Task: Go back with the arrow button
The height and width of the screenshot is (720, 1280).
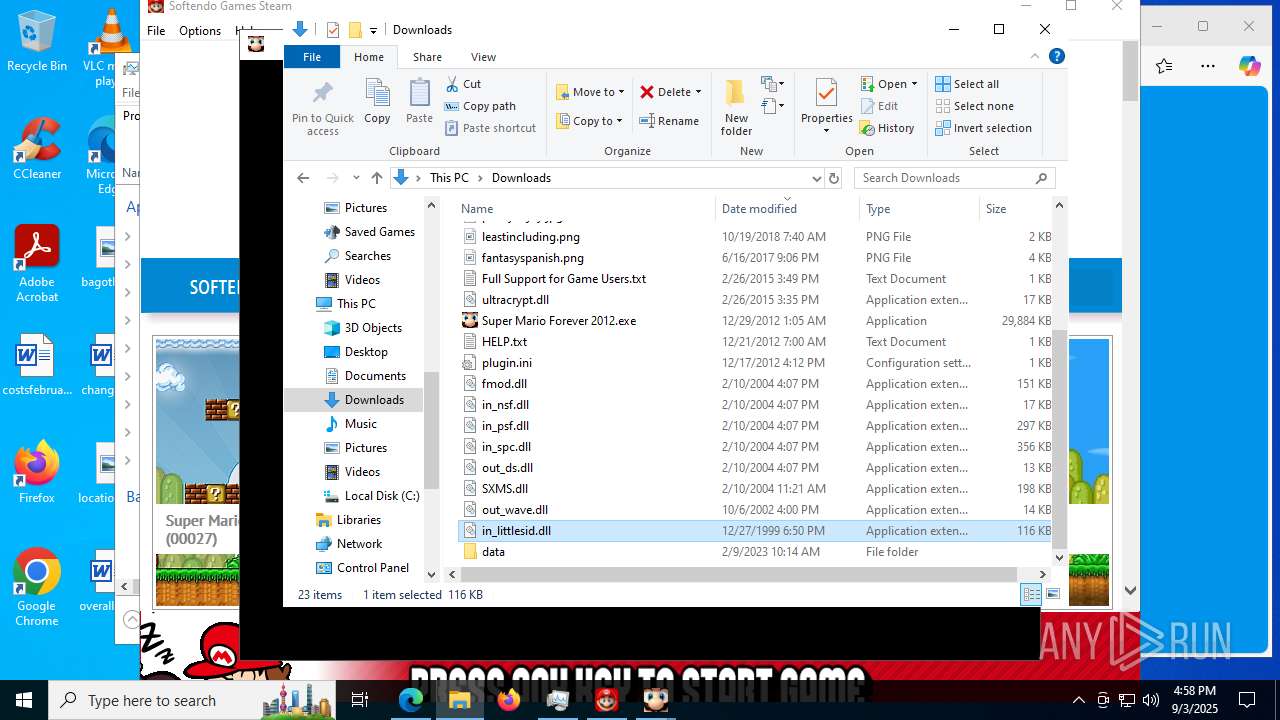Action: [x=303, y=178]
